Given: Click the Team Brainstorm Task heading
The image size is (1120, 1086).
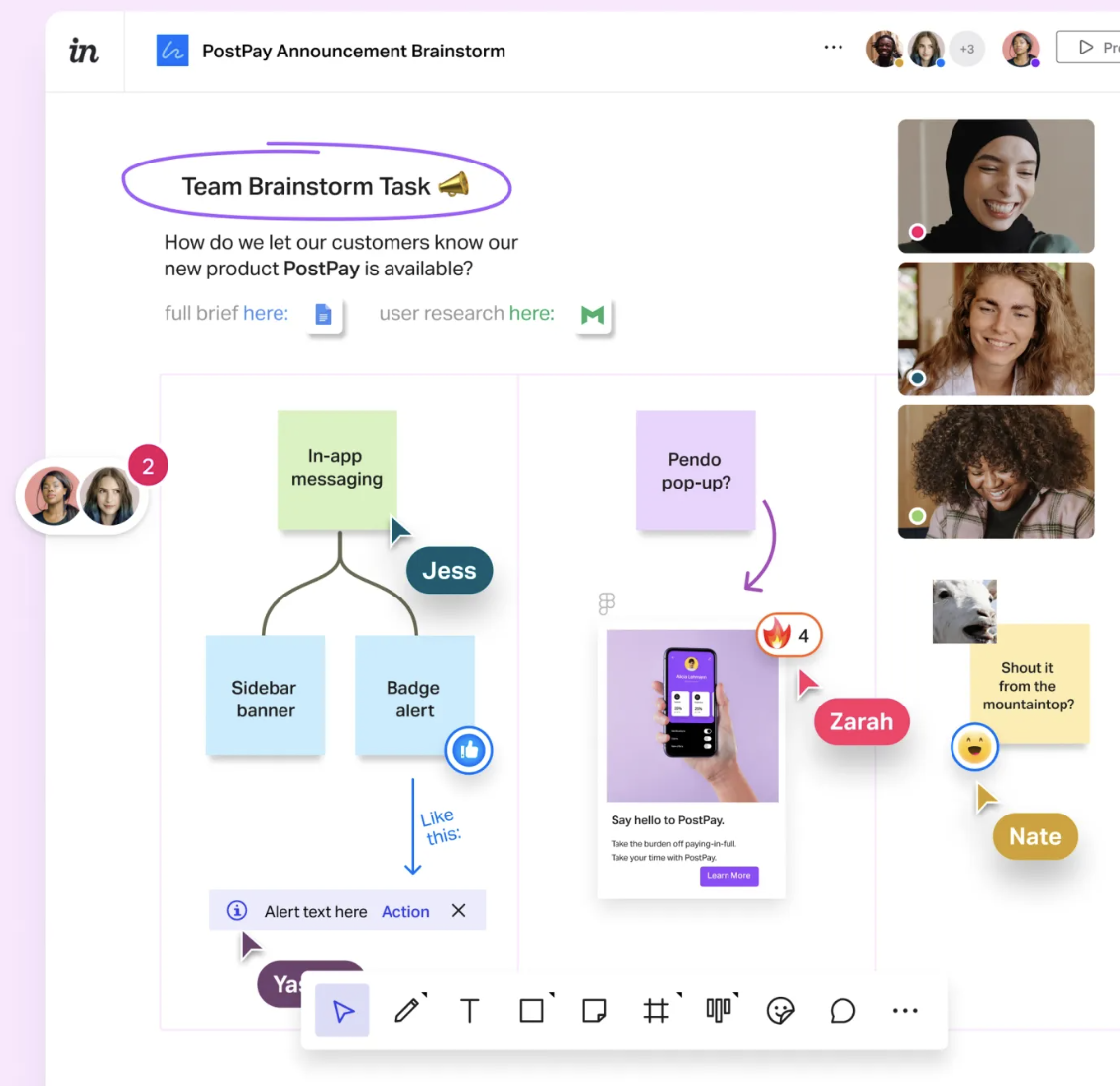Looking at the screenshot, I should tap(306, 186).
